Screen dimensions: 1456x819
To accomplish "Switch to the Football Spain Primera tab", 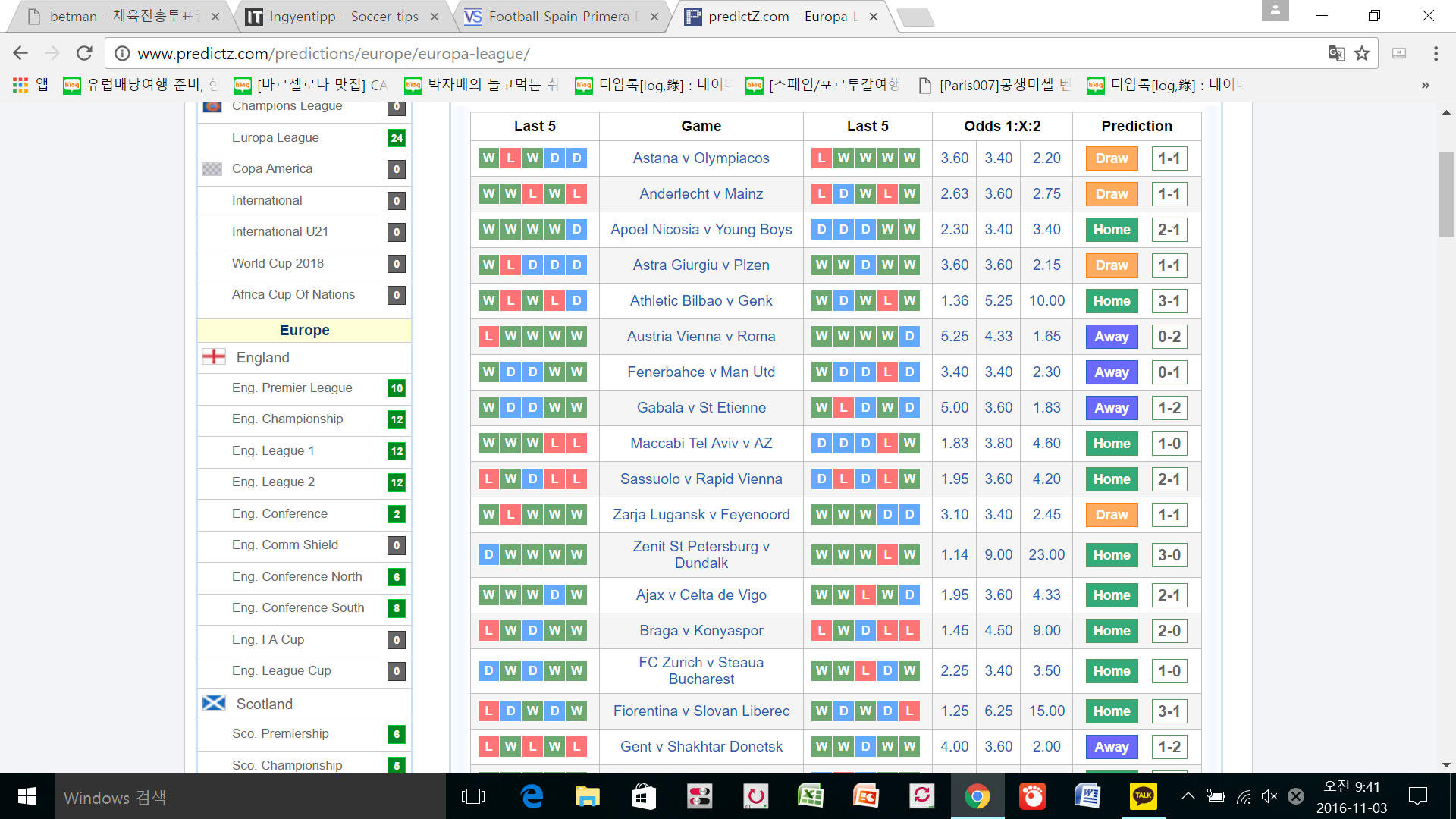I will coord(561,17).
